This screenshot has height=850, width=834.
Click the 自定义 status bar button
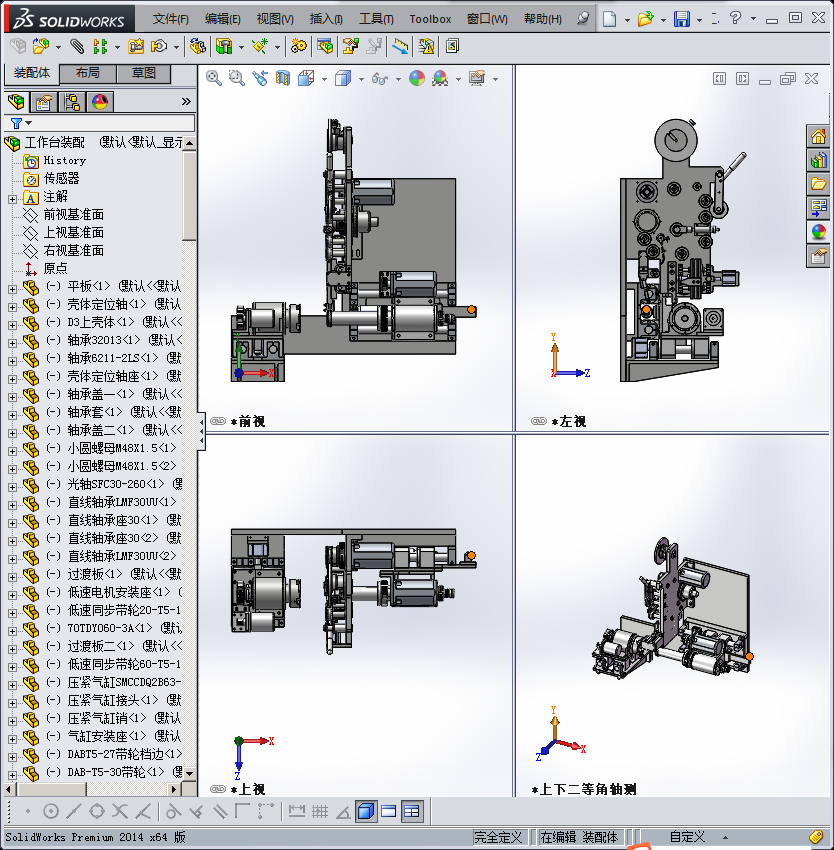688,837
